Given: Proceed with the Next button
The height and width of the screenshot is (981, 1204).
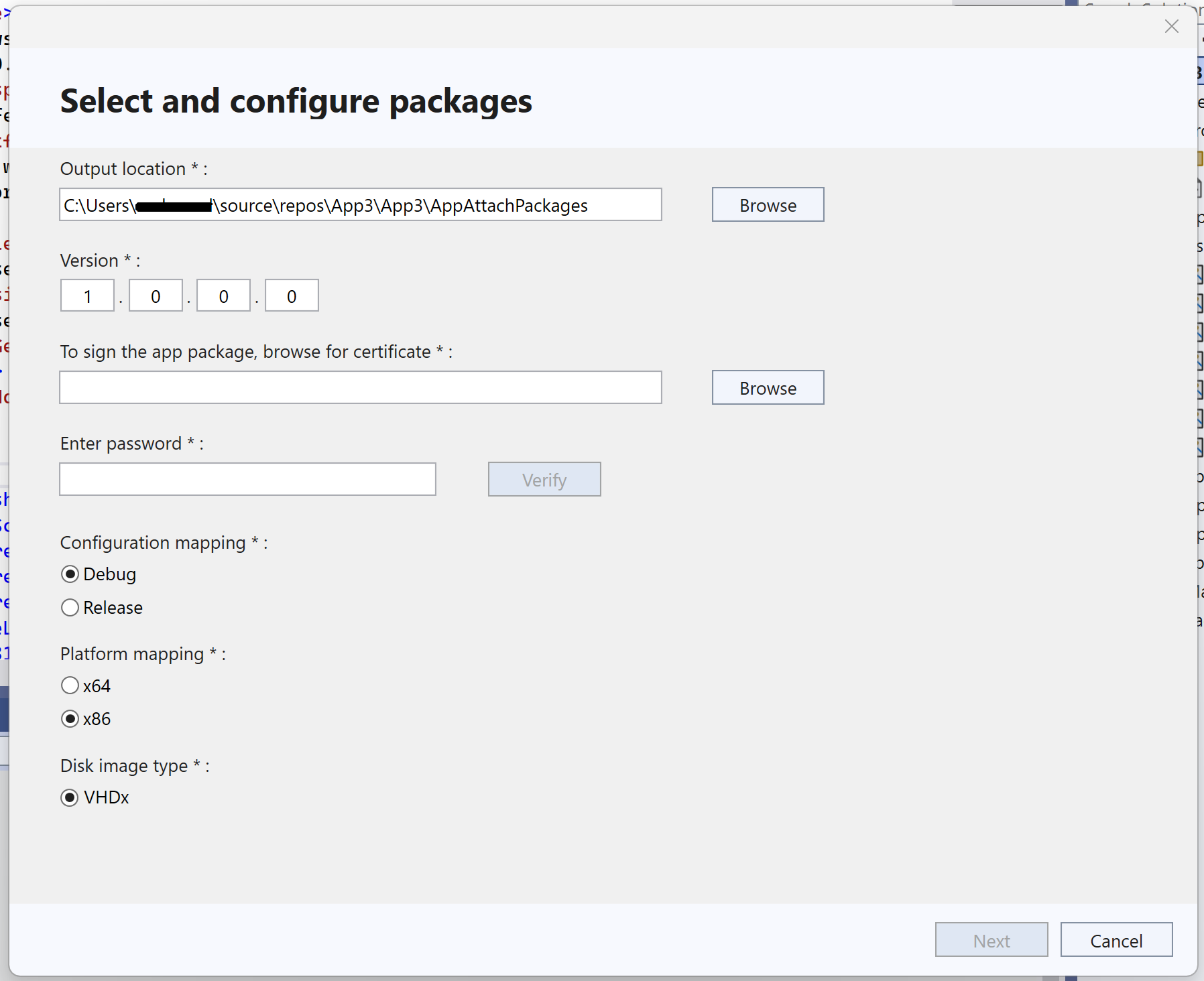Looking at the screenshot, I should tap(990, 939).
